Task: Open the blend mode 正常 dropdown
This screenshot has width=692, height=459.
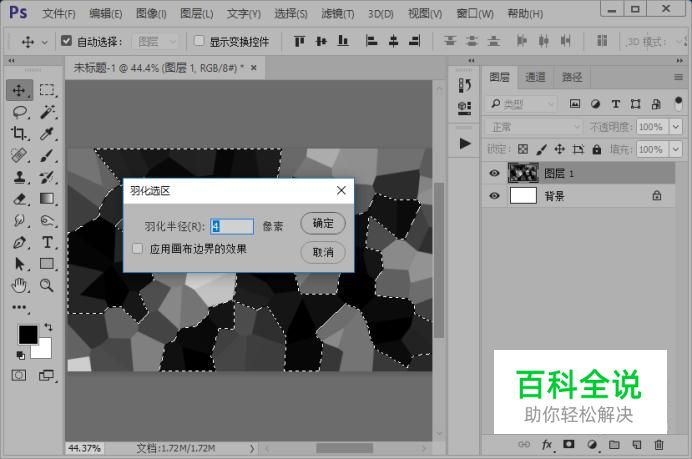Action: pyautogui.click(x=534, y=127)
